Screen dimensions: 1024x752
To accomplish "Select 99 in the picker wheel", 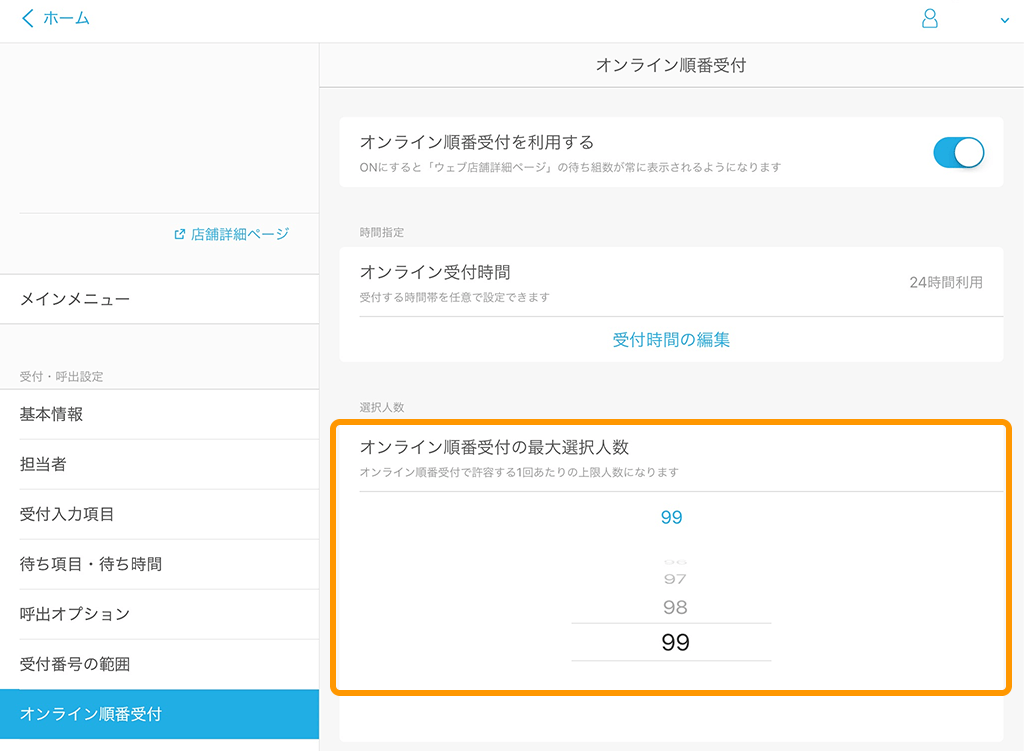I will click(x=675, y=642).
